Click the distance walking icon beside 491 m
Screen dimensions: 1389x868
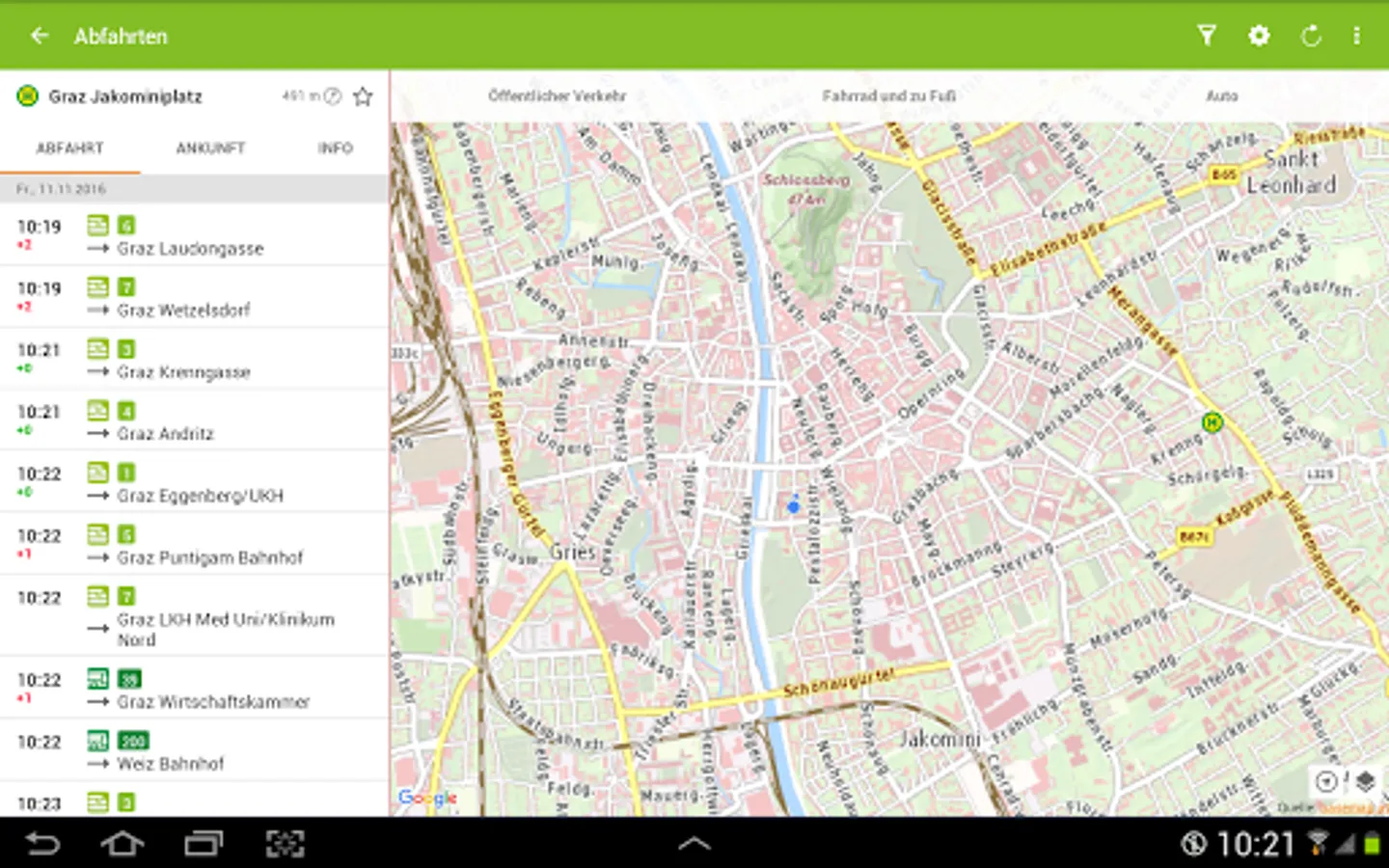coord(332,95)
